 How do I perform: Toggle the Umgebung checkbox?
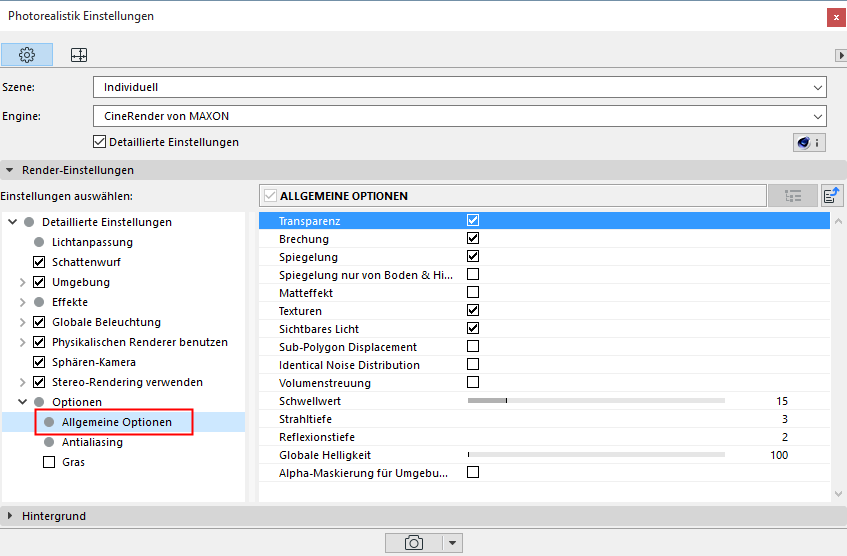pyautogui.click(x=39, y=282)
